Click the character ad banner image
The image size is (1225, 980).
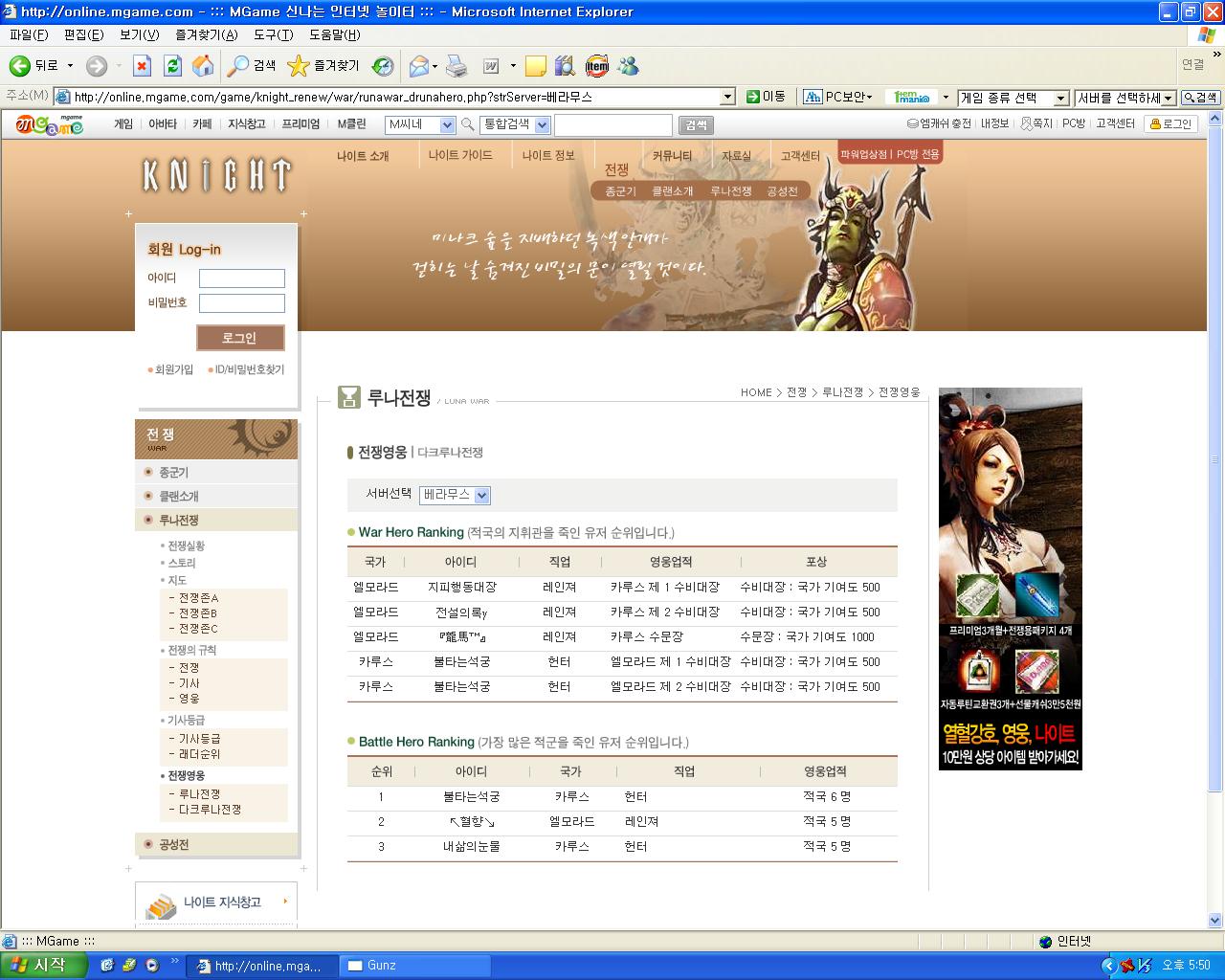pyautogui.click(x=1011, y=578)
